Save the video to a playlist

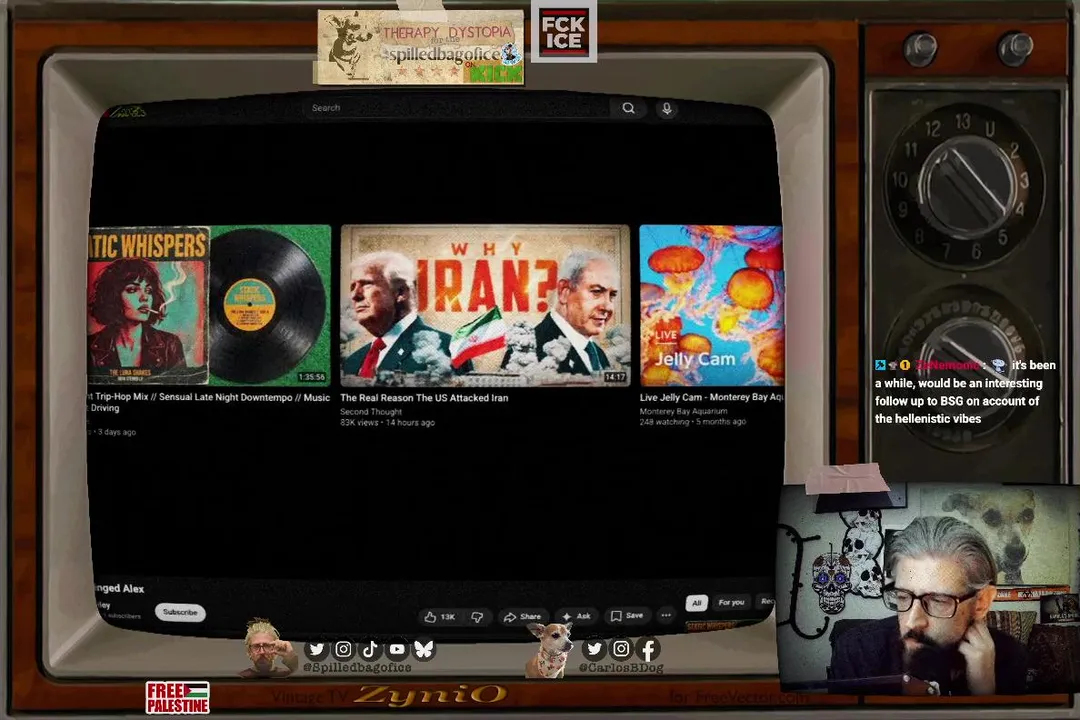[x=627, y=615]
